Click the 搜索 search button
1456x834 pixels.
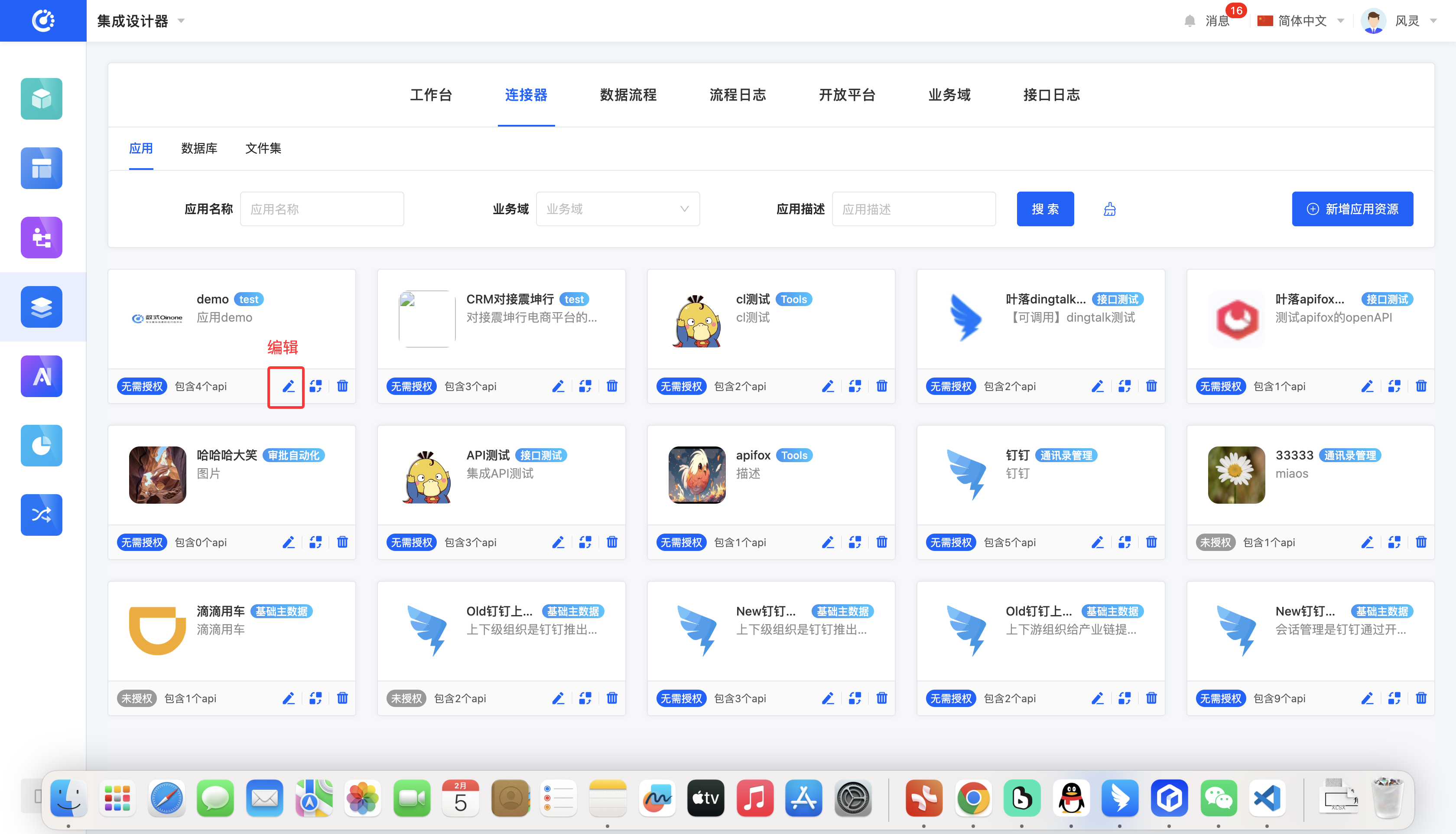tap(1044, 209)
